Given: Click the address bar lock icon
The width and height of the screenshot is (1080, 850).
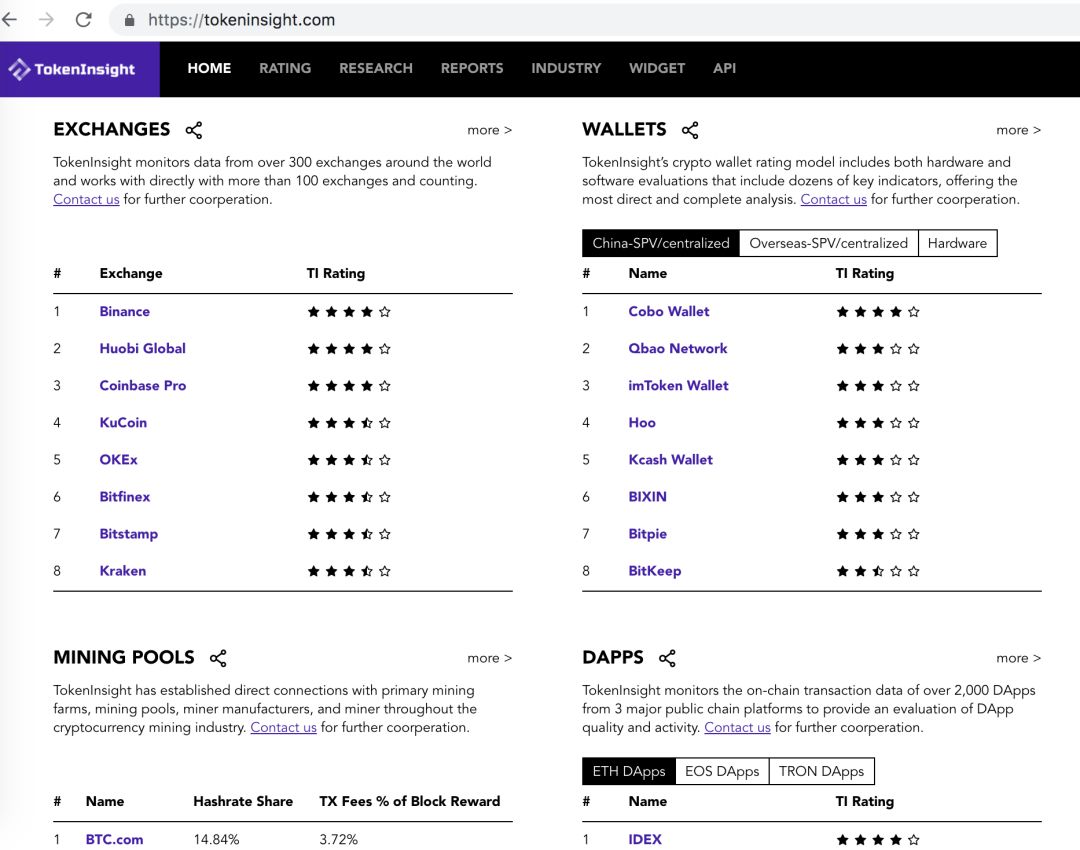Looking at the screenshot, I should click(x=129, y=20).
